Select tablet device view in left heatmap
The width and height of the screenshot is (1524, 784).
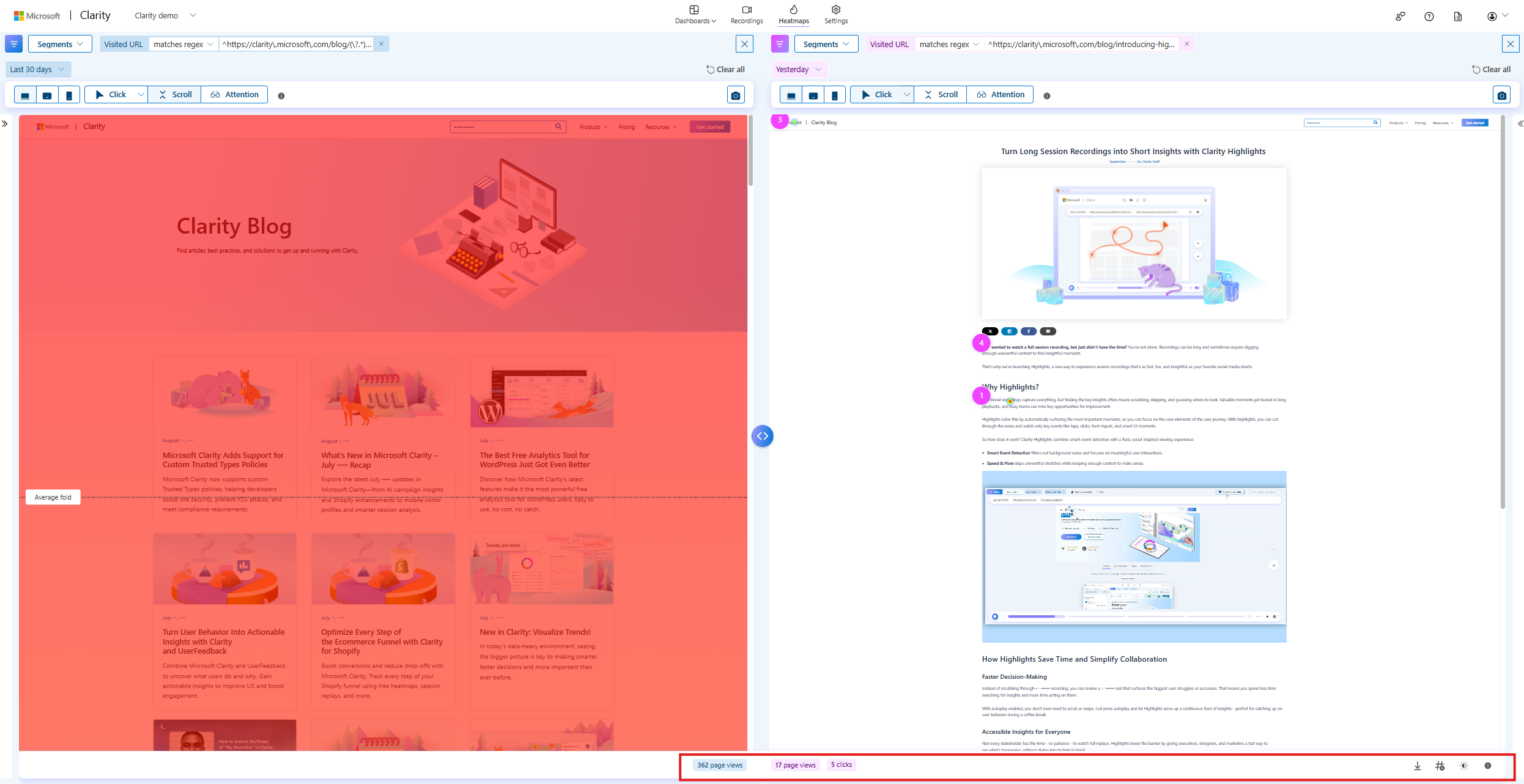point(47,95)
